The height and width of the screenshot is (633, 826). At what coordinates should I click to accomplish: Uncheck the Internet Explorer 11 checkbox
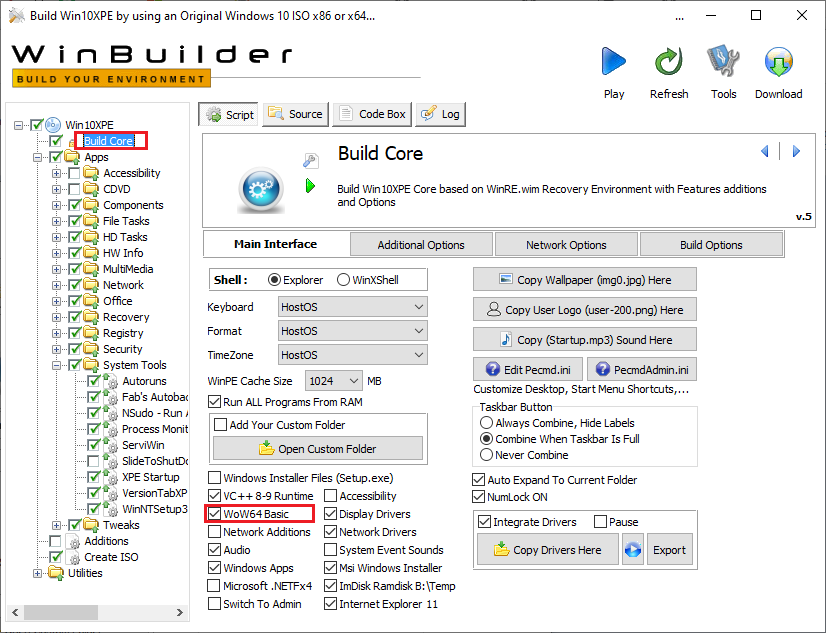(330, 604)
